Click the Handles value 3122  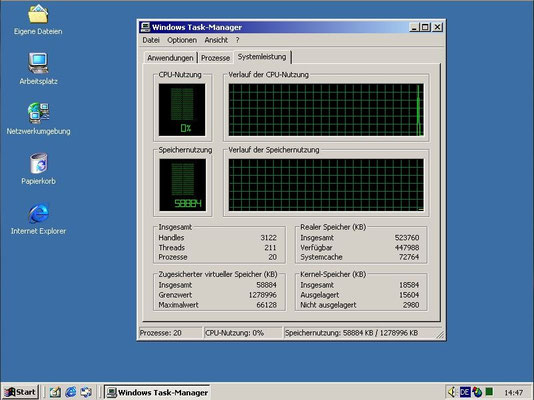268,238
